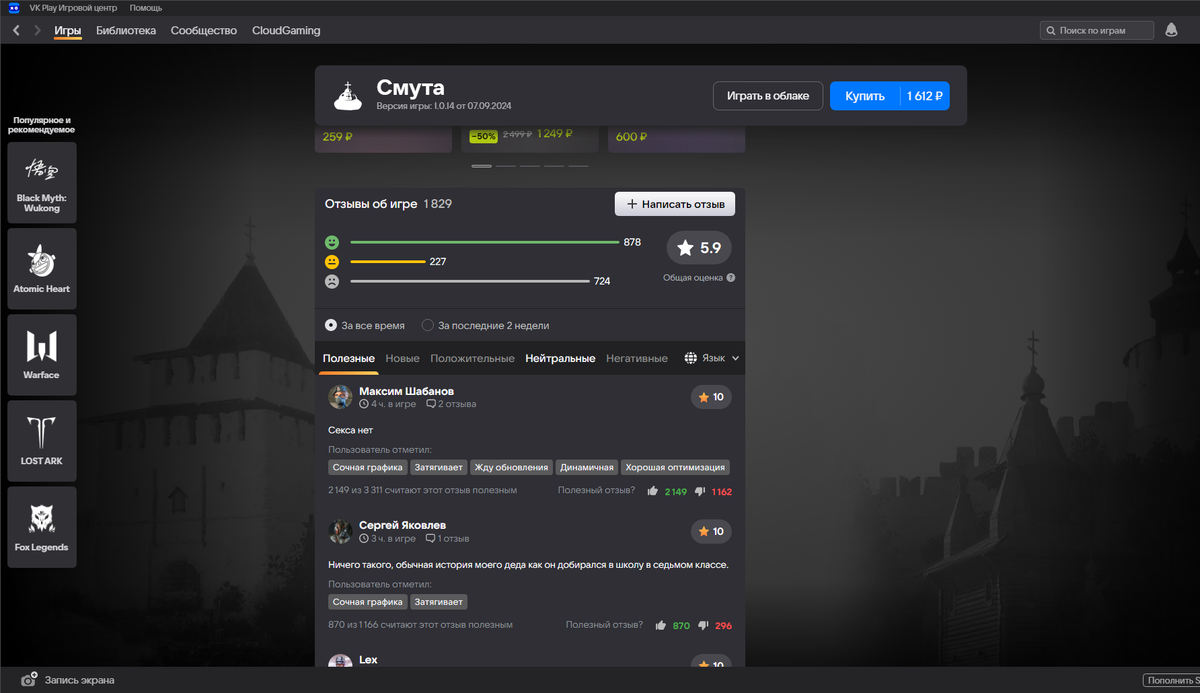Open the Библиотека tab
This screenshot has width=1200, height=693.
tap(126, 31)
